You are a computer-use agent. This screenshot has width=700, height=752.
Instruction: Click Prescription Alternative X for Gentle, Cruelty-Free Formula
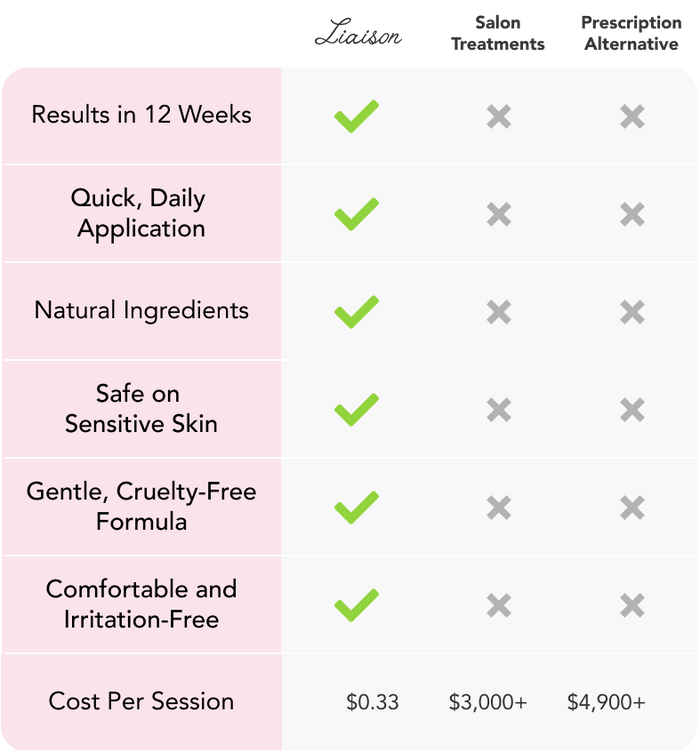coord(632,508)
